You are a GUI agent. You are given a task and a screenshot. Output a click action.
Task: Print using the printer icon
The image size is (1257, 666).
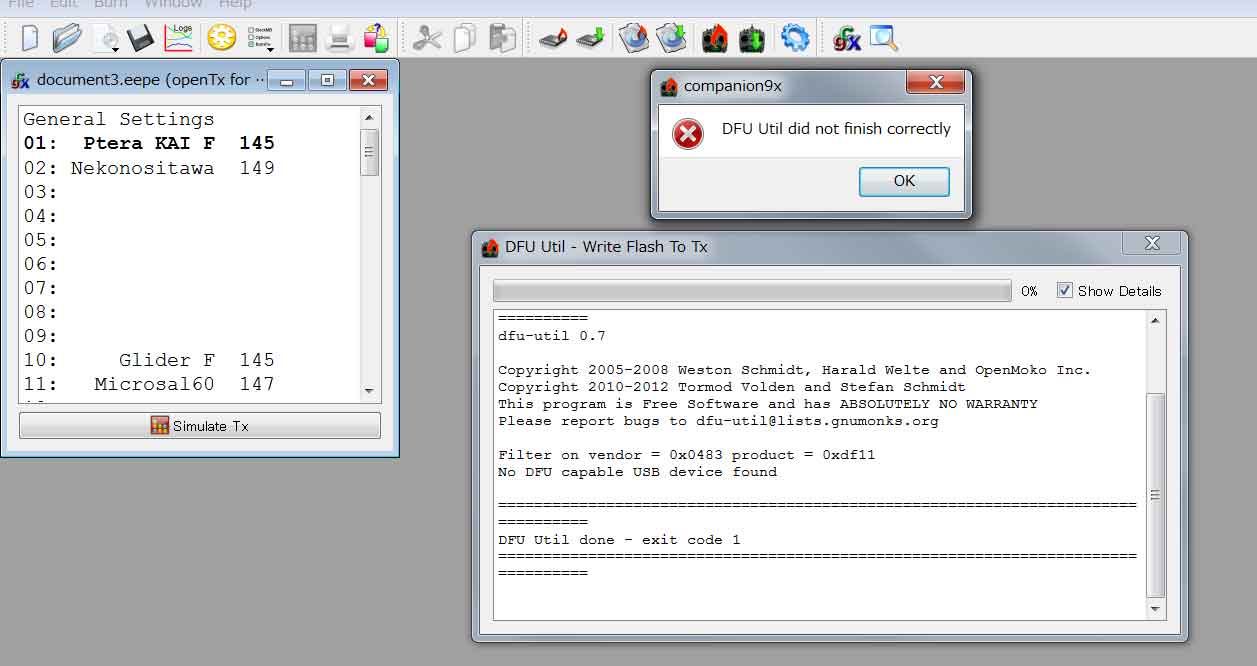point(340,39)
